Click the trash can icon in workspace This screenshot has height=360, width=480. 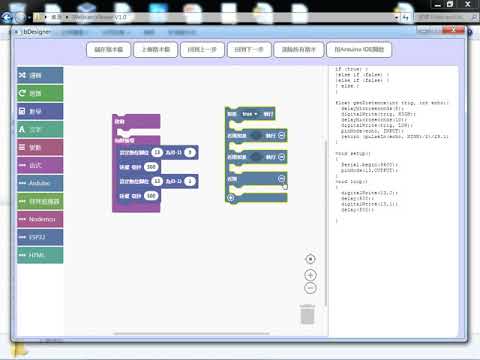(307, 314)
